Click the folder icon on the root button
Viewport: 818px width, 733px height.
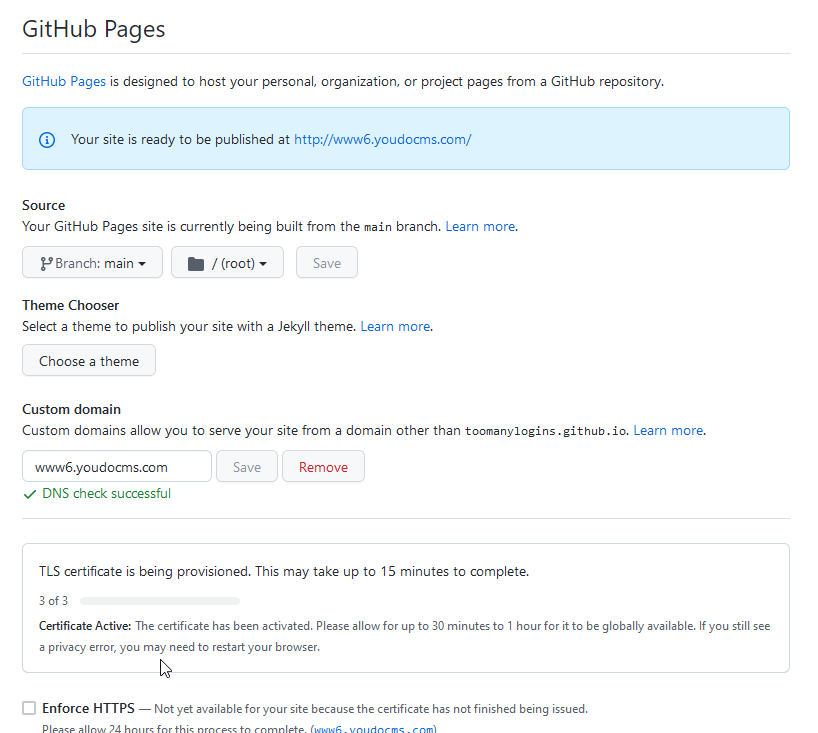196,263
